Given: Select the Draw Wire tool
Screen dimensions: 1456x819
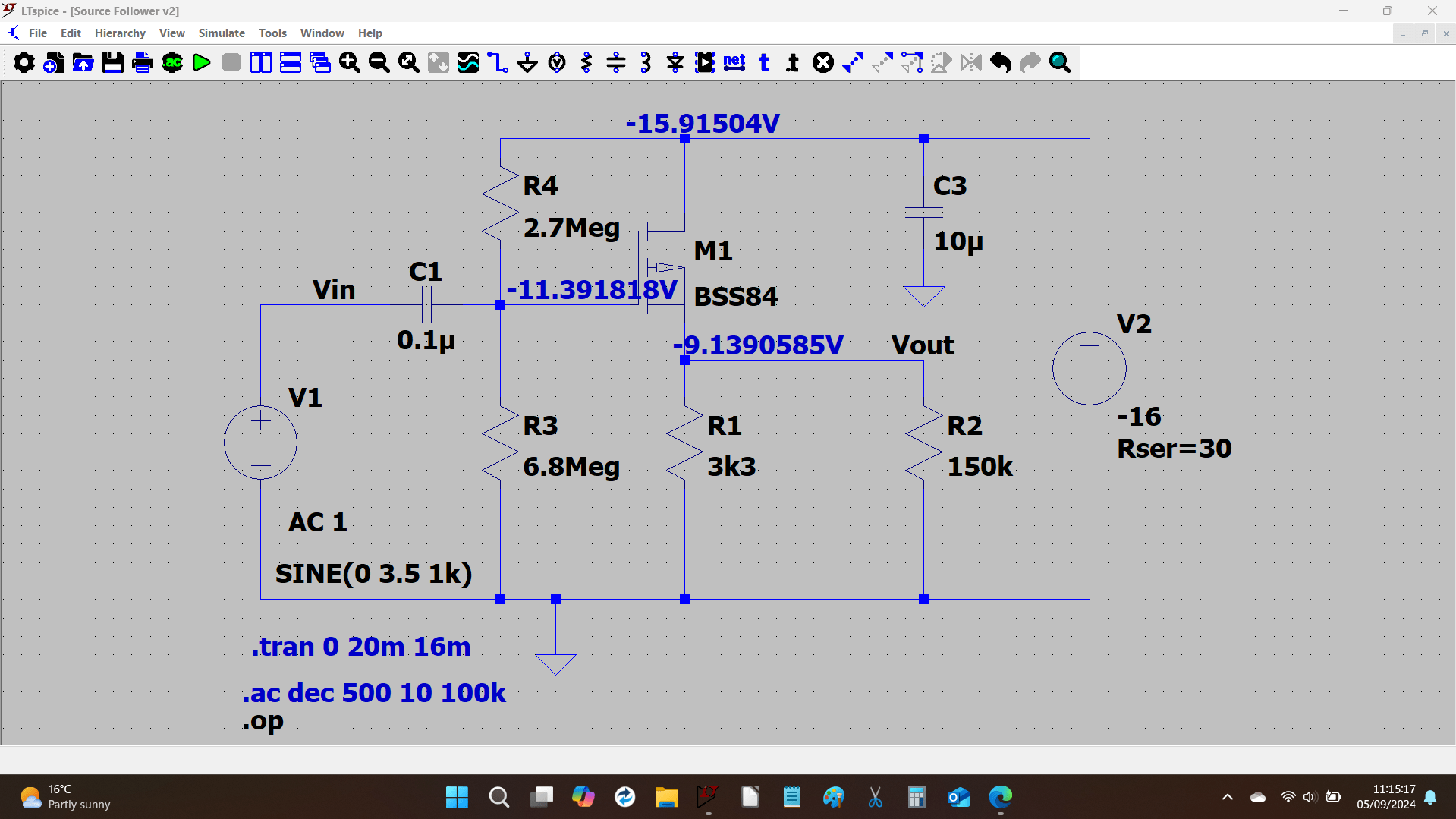Looking at the screenshot, I should point(498,62).
